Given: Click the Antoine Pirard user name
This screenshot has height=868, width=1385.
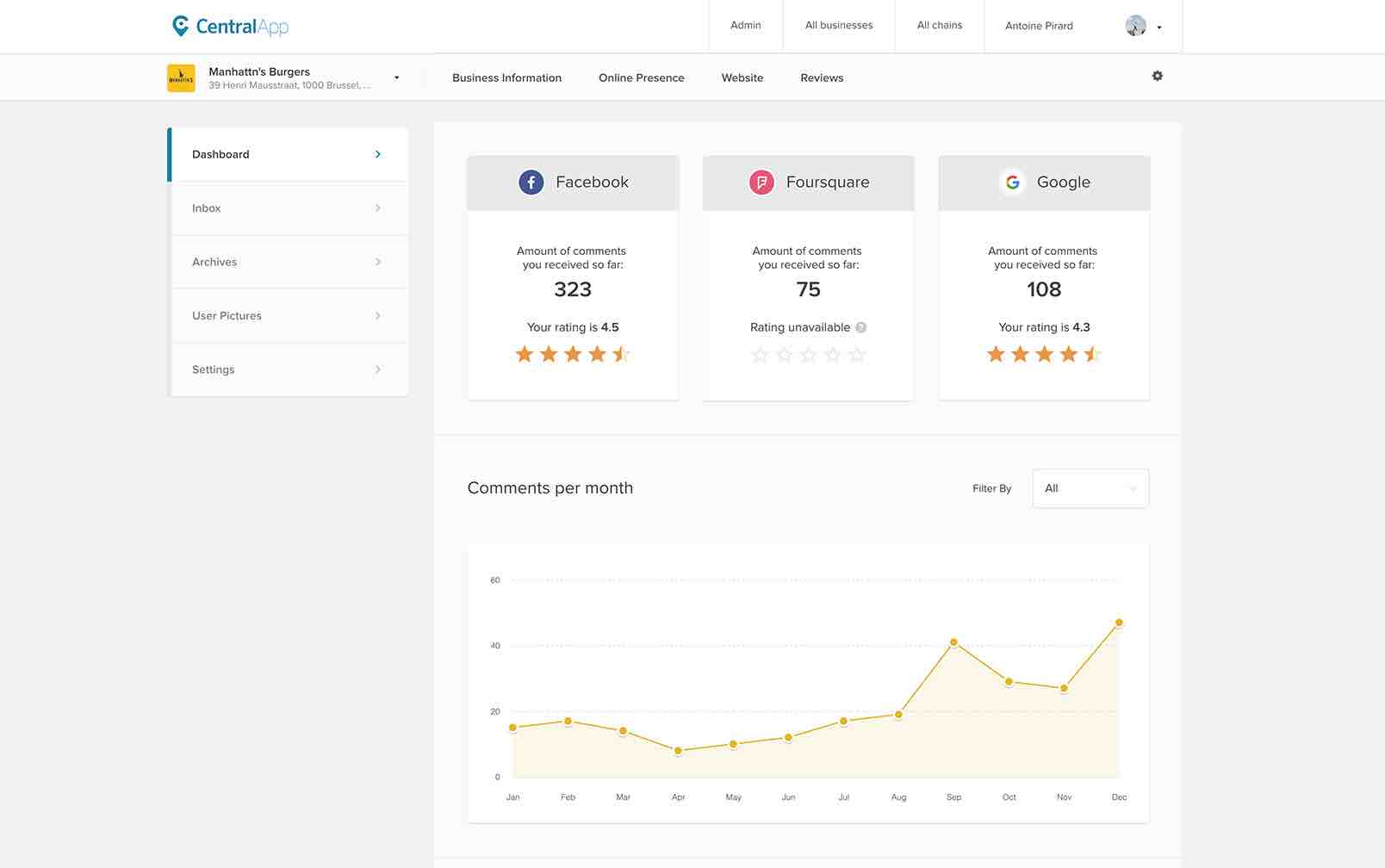Looking at the screenshot, I should coord(1039,26).
